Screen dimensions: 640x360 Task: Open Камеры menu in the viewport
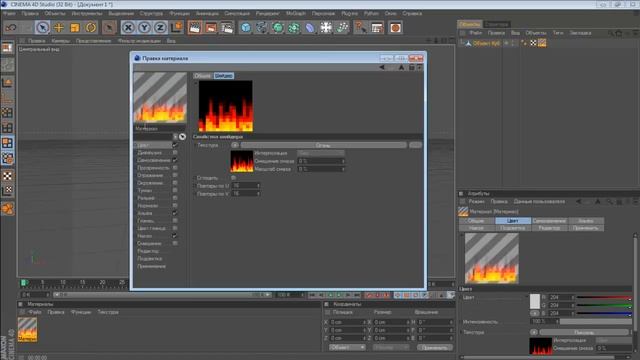click(x=61, y=41)
